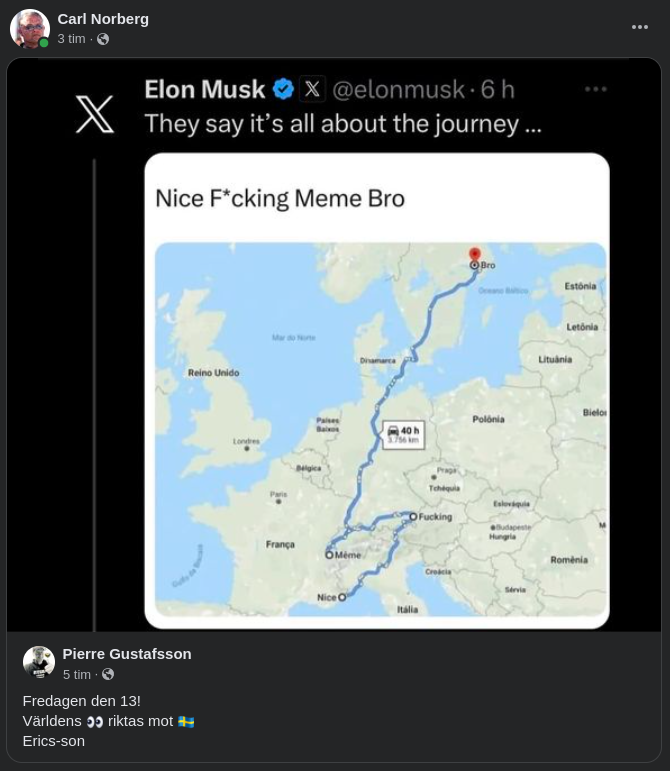Click the Pierre Gustafsson name link
This screenshot has width=670, height=771.
tap(127, 654)
